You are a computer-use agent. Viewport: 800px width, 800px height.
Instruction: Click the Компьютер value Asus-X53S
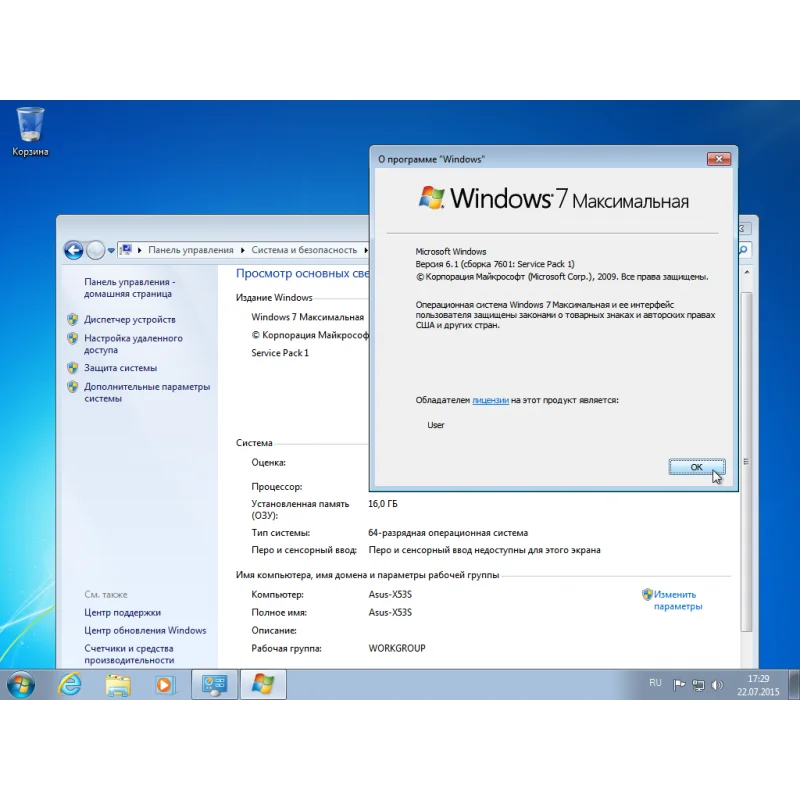coord(390,594)
